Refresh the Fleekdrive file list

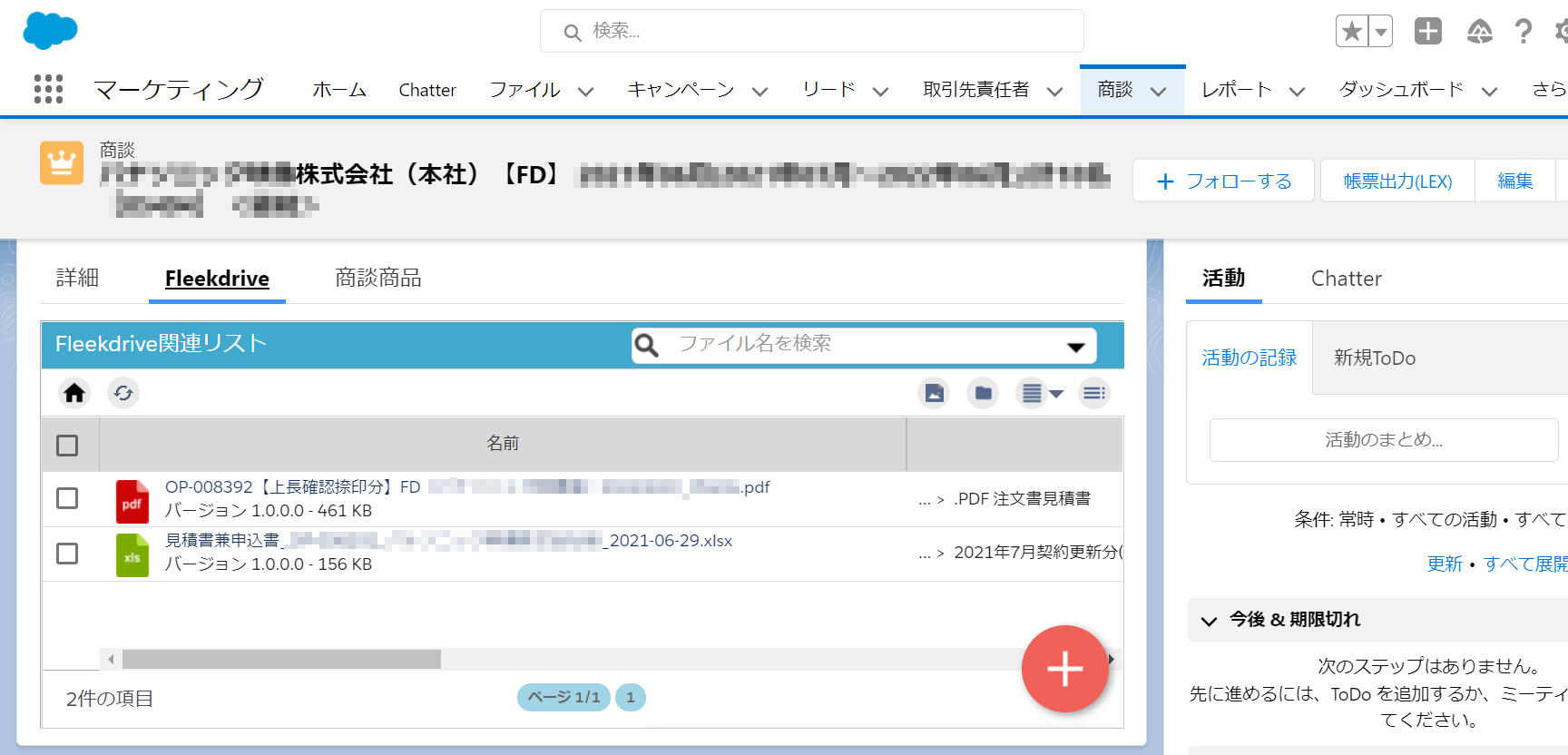pyautogui.click(x=123, y=393)
